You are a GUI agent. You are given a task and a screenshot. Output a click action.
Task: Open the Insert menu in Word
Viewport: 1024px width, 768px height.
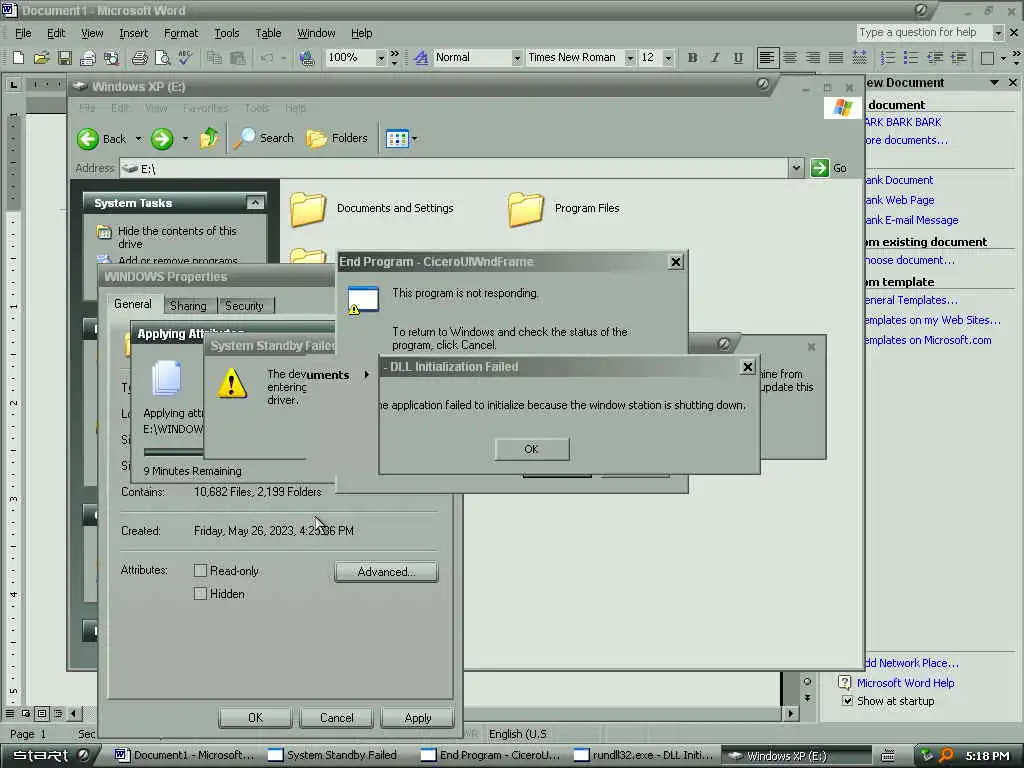(133, 33)
